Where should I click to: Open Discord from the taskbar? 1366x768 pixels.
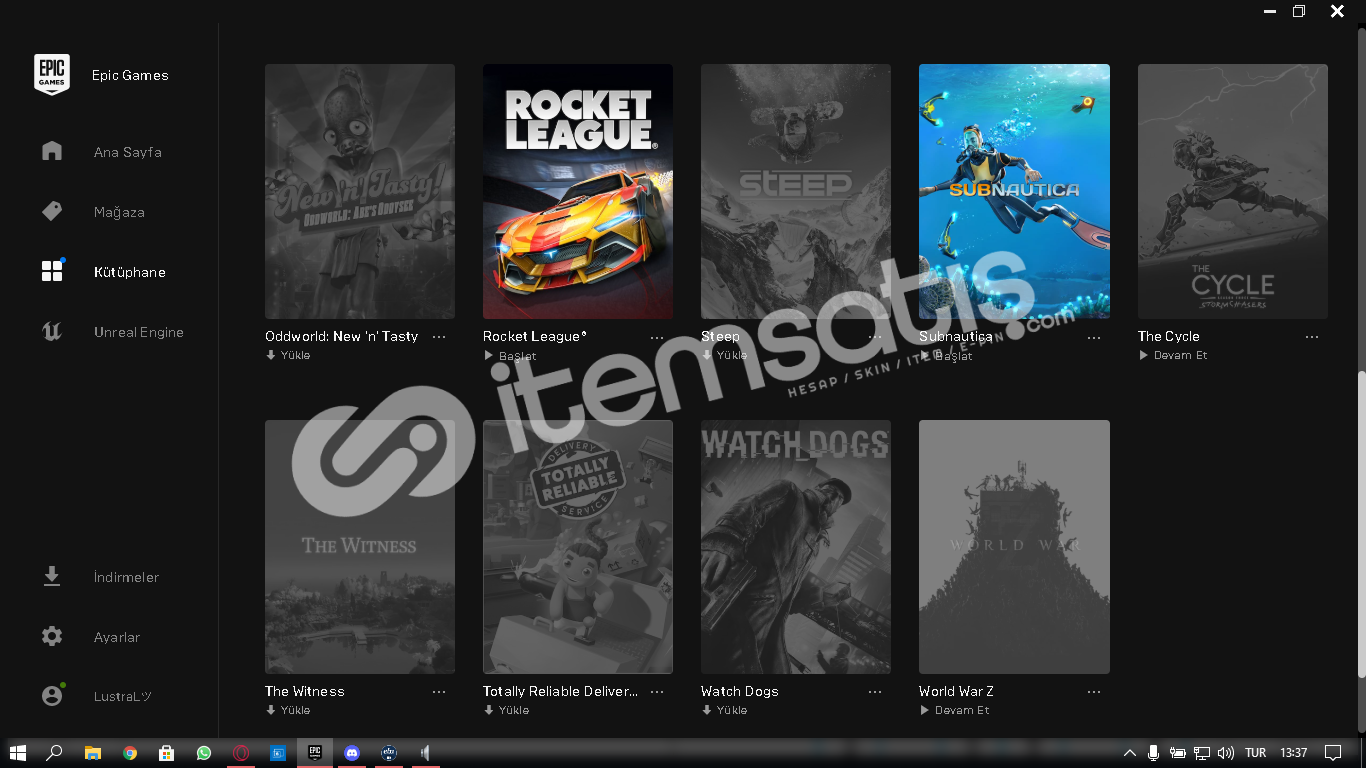coord(352,753)
